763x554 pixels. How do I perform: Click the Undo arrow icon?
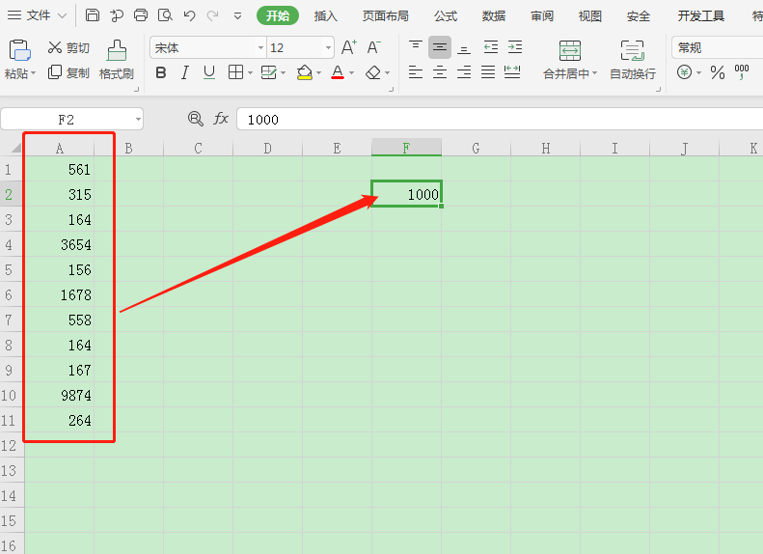[x=189, y=16]
